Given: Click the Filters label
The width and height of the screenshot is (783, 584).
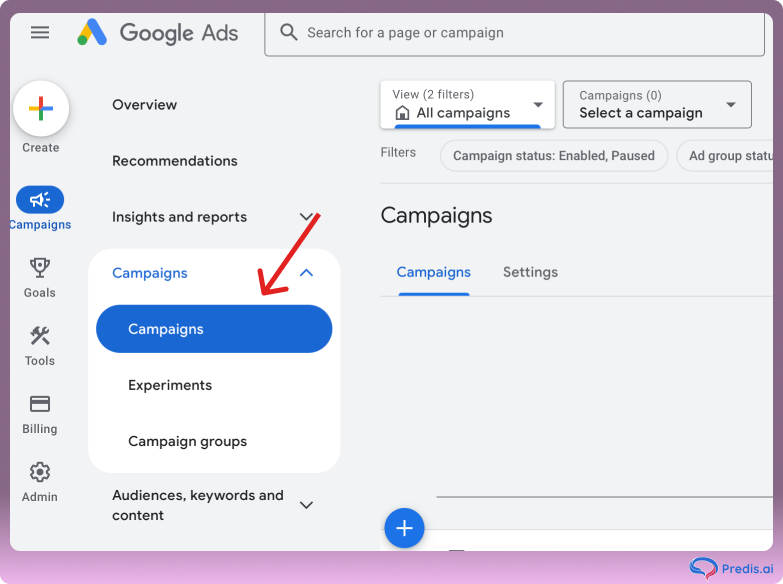Looking at the screenshot, I should (398, 152).
